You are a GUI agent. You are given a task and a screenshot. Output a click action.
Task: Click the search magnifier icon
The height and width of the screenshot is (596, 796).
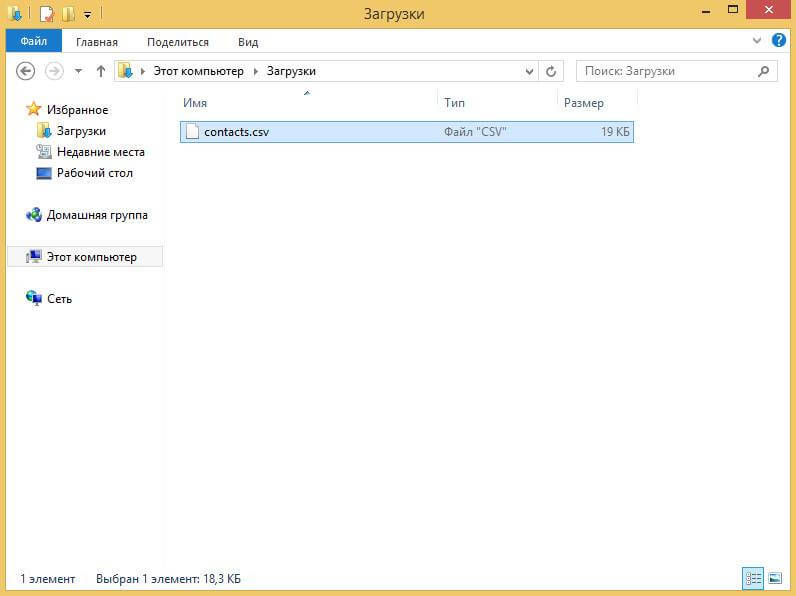pyautogui.click(x=763, y=71)
